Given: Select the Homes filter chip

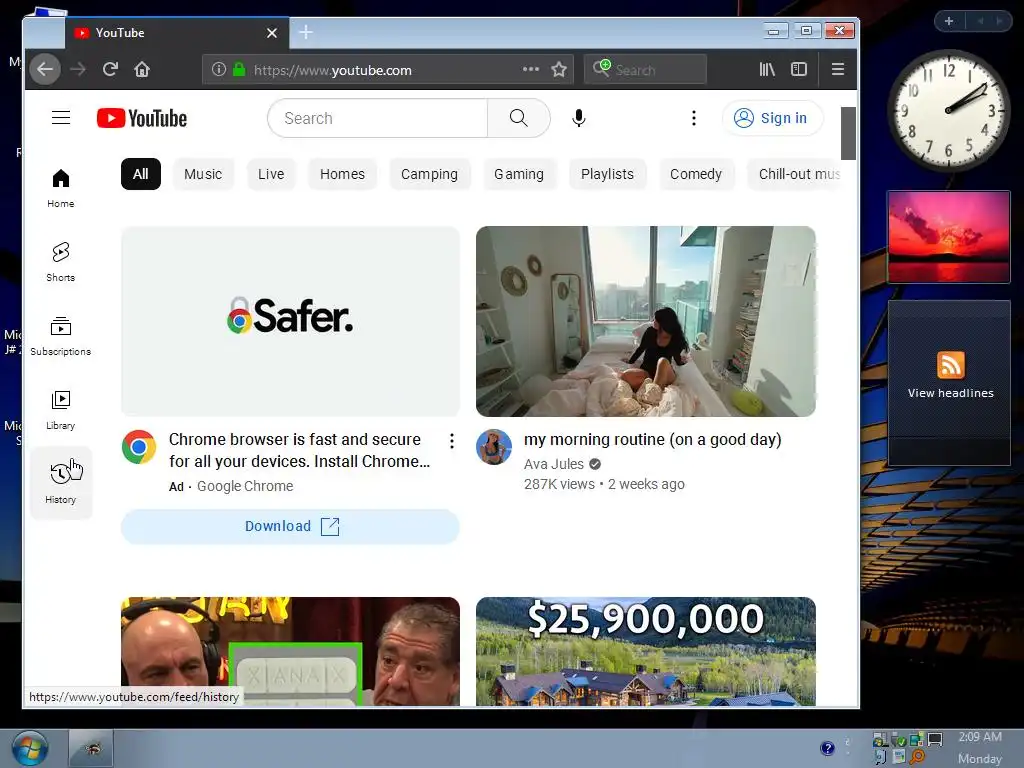Looking at the screenshot, I should tap(342, 174).
